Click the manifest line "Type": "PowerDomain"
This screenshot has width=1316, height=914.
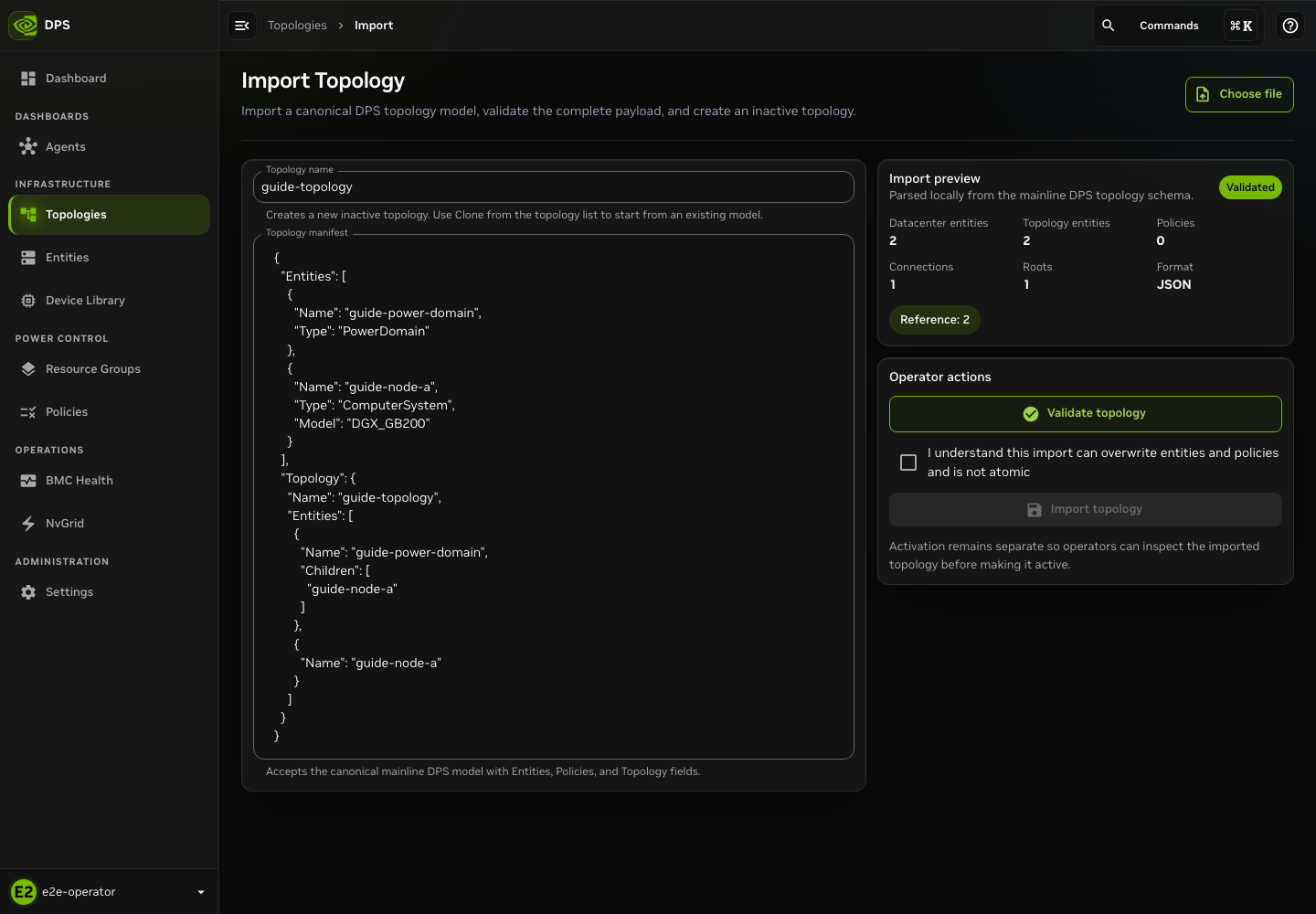click(x=362, y=332)
